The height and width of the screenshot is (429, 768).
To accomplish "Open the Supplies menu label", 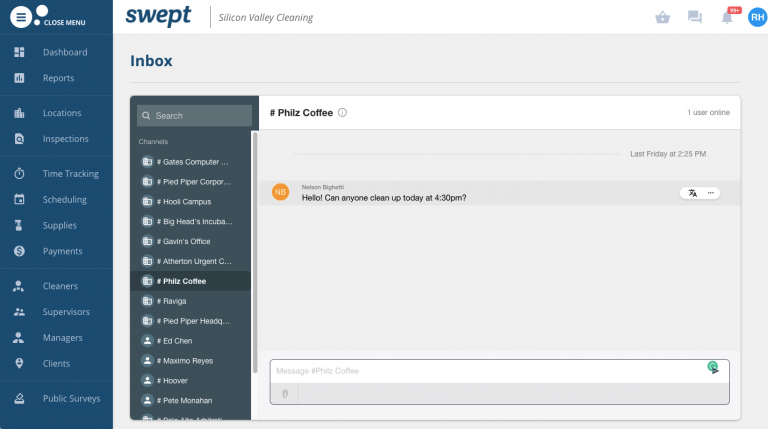I will (x=60, y=226).
